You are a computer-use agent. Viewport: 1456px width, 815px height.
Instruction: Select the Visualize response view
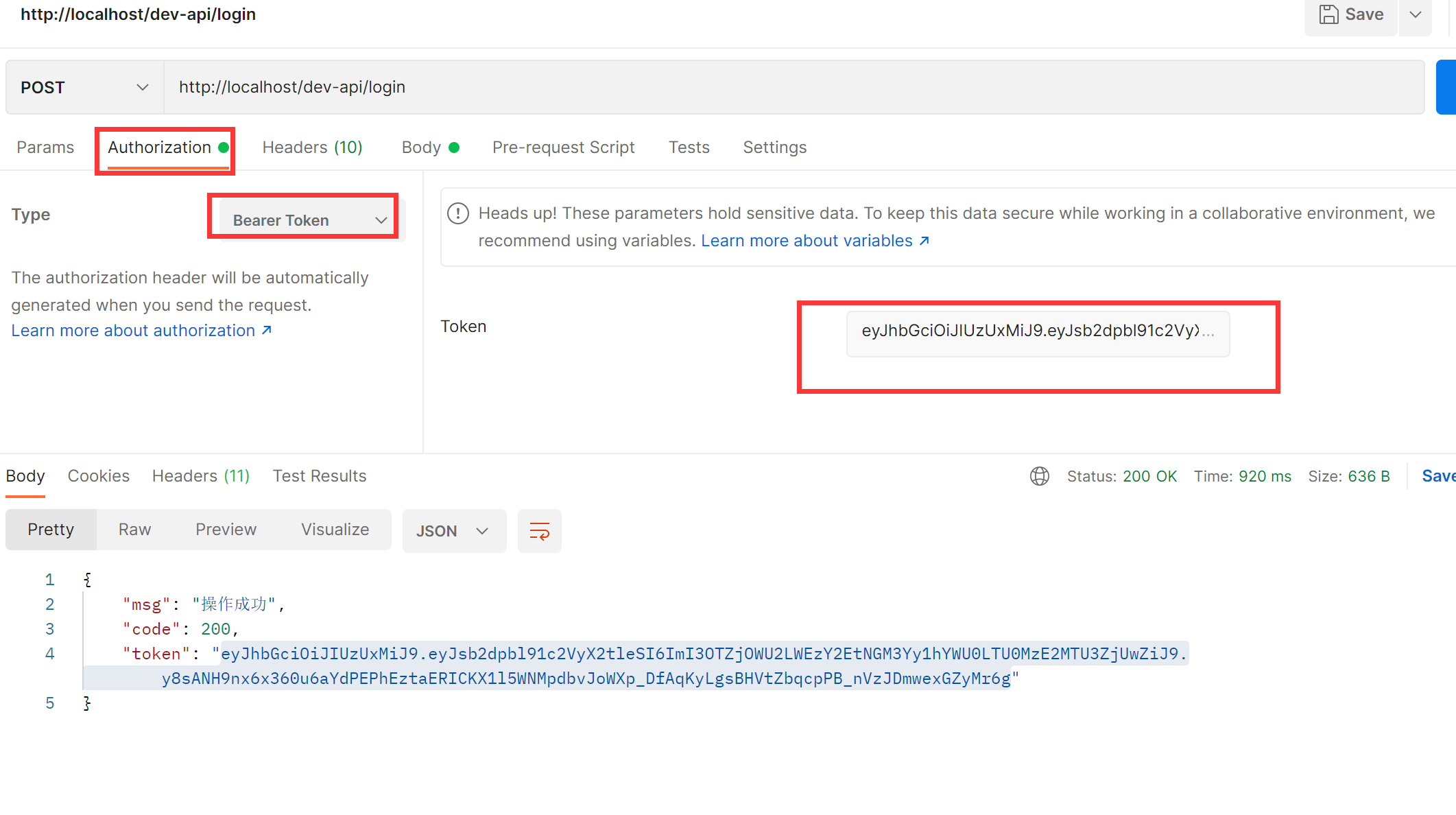[x=335, y=530]
